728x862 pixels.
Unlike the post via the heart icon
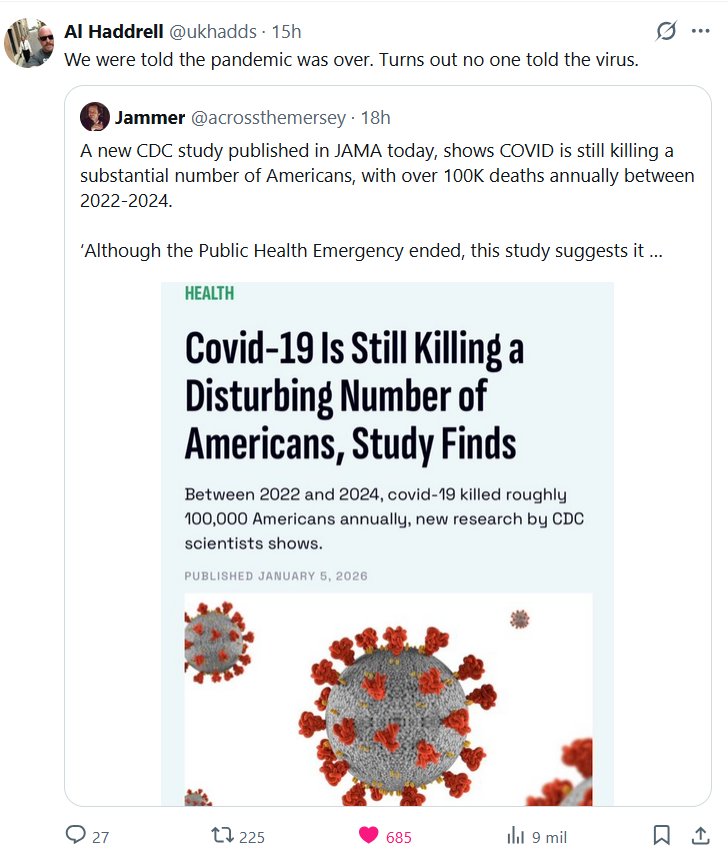368,836
